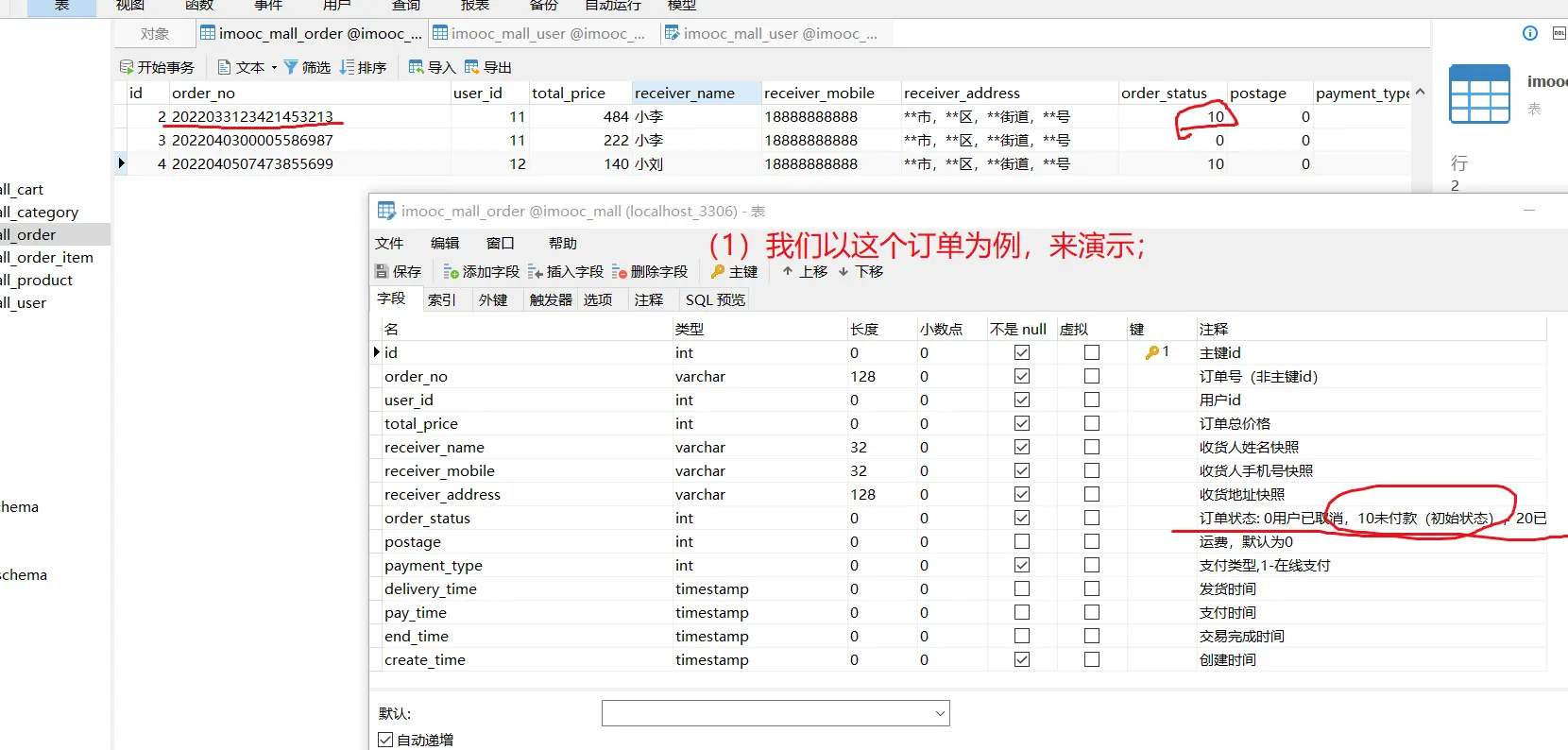Click the Move Up (上移) button
Viewport: 1568px width, 750px height.
[804, 272]
